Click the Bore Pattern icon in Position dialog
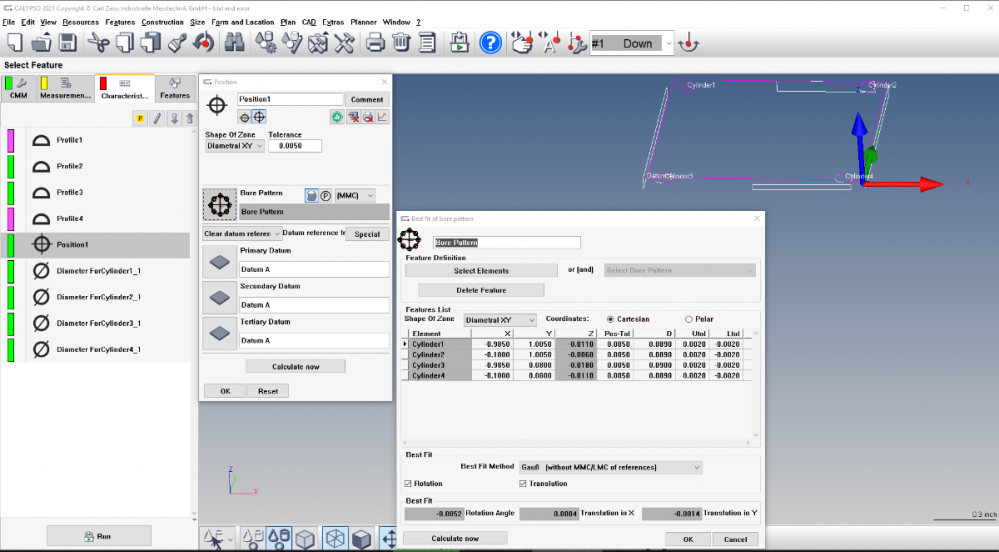The height and width of the screenshot is (552, 999). coord(219,204)
